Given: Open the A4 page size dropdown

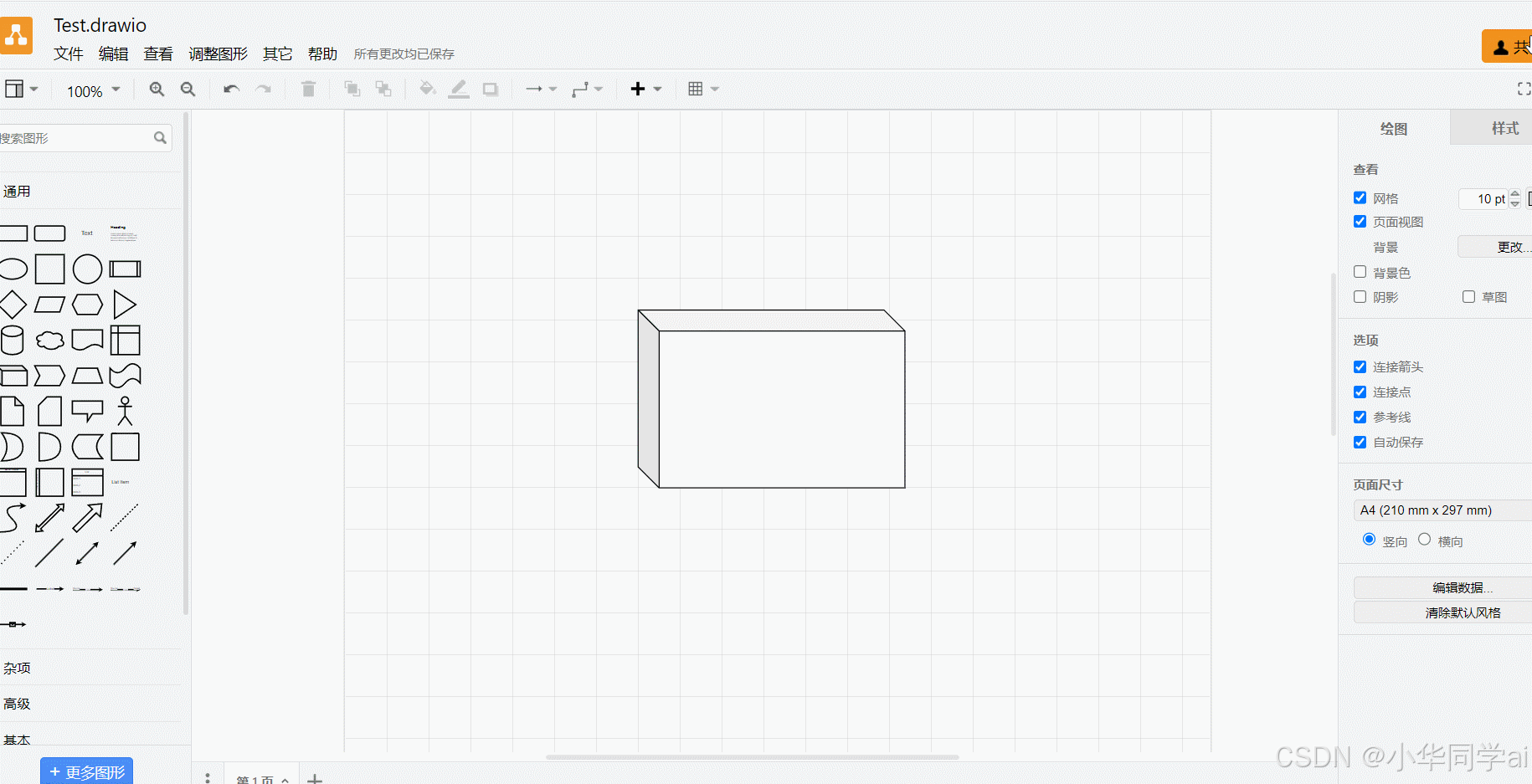Looking at the screenshot, I should pos(1442,510).
